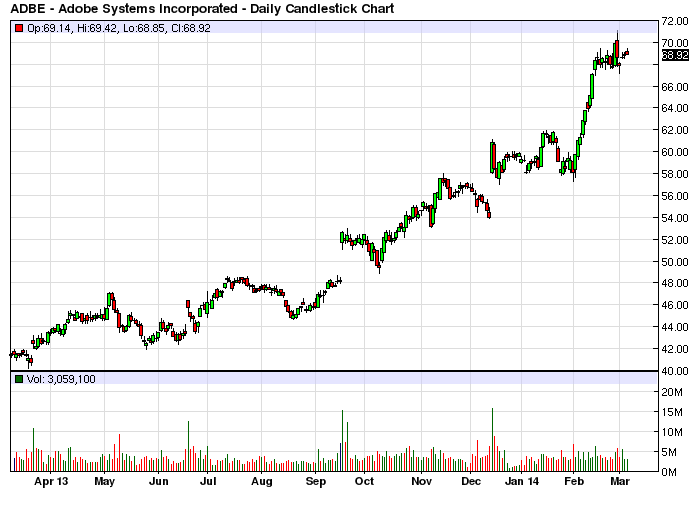This screenshot has height=512, width=700.
Task: Select the Op:69.14 open price readout
Action: [x=49, y=28]
